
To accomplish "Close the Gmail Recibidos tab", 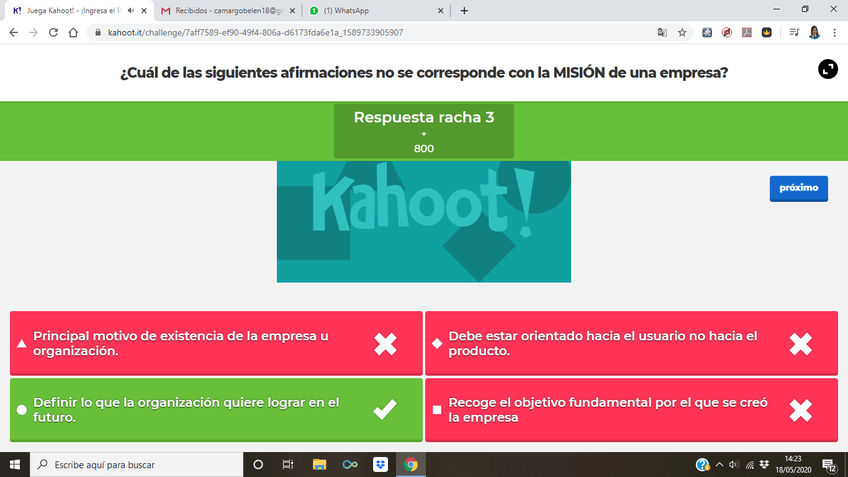I will pyautogui.click(x=292, y=10).
